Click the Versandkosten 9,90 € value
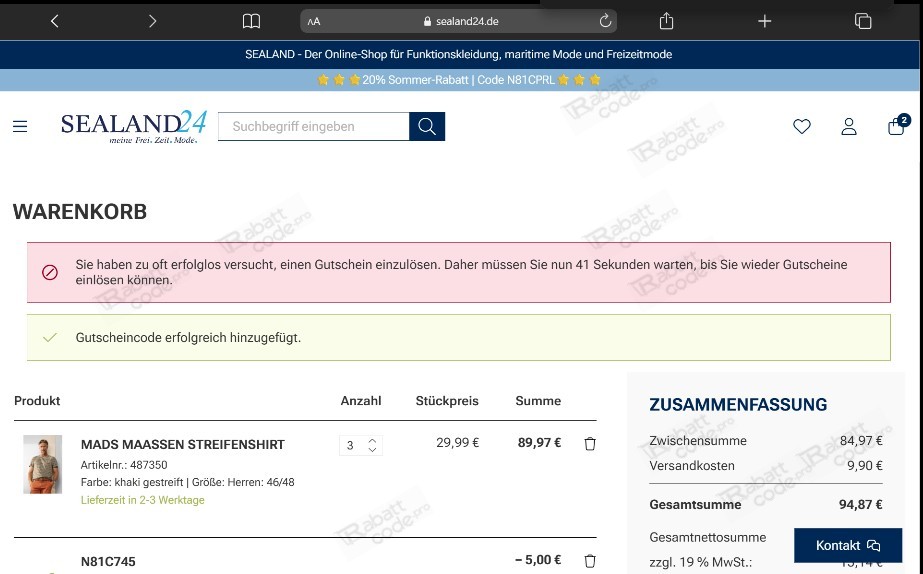 864,465
